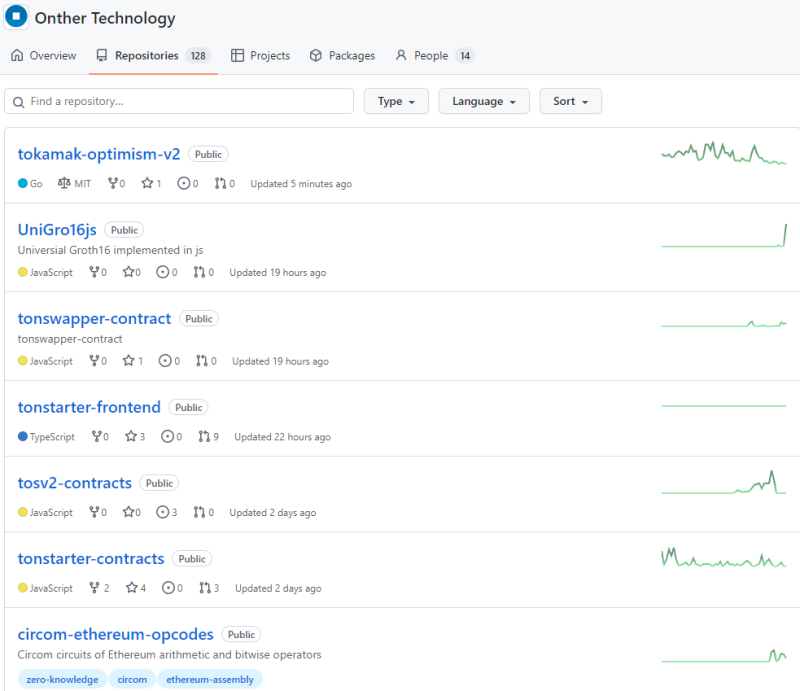The image size is (800, 691).
Task: Click the Public badge next to tonstarter-frontend
Action: click(188, 407)
